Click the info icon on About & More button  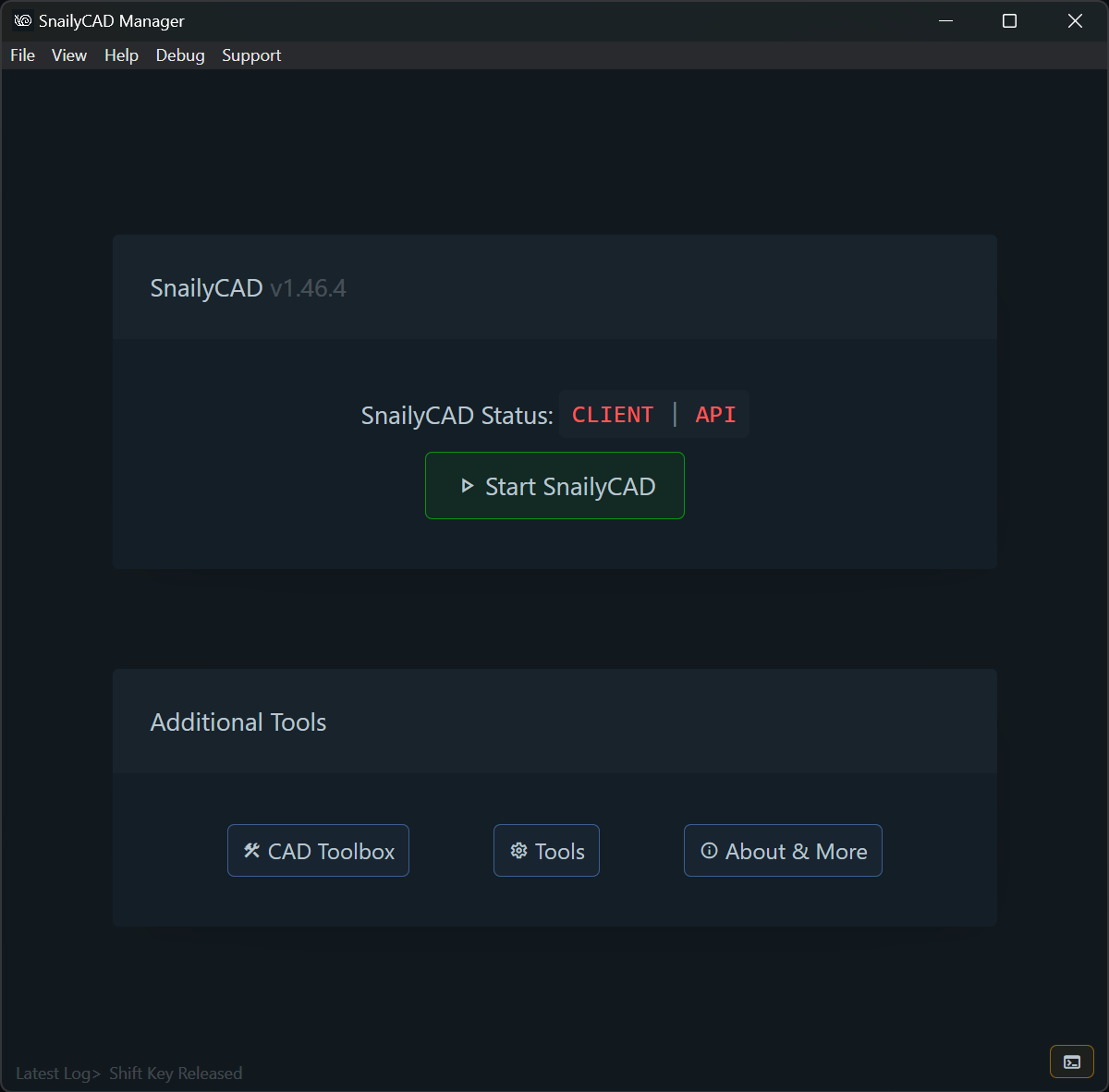pos(708,851)
